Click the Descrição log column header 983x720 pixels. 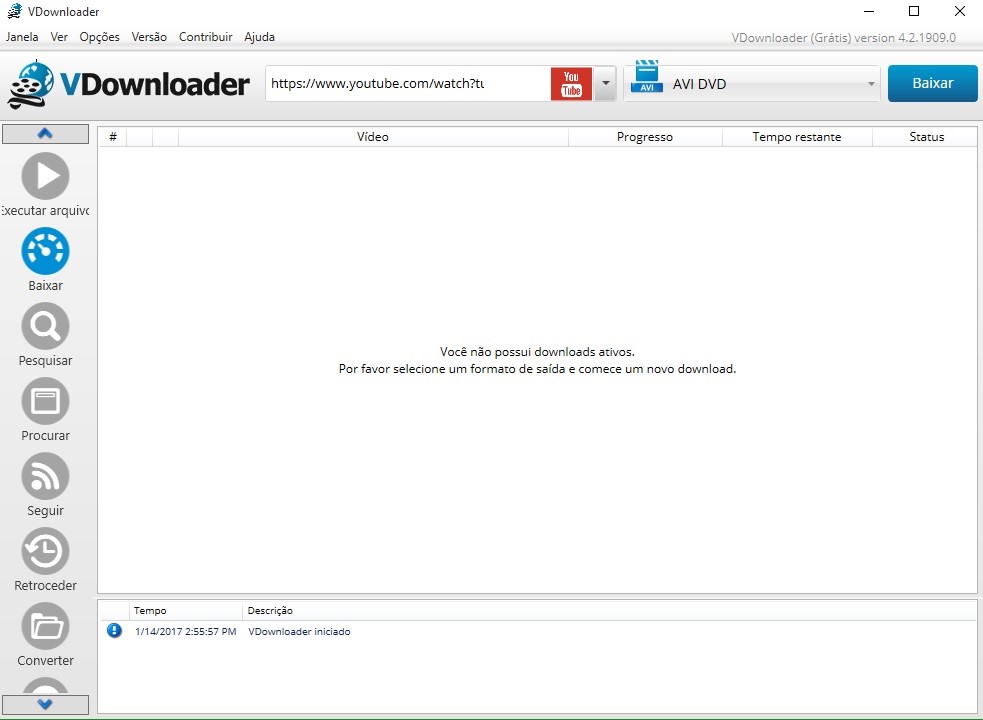[270, 610]
